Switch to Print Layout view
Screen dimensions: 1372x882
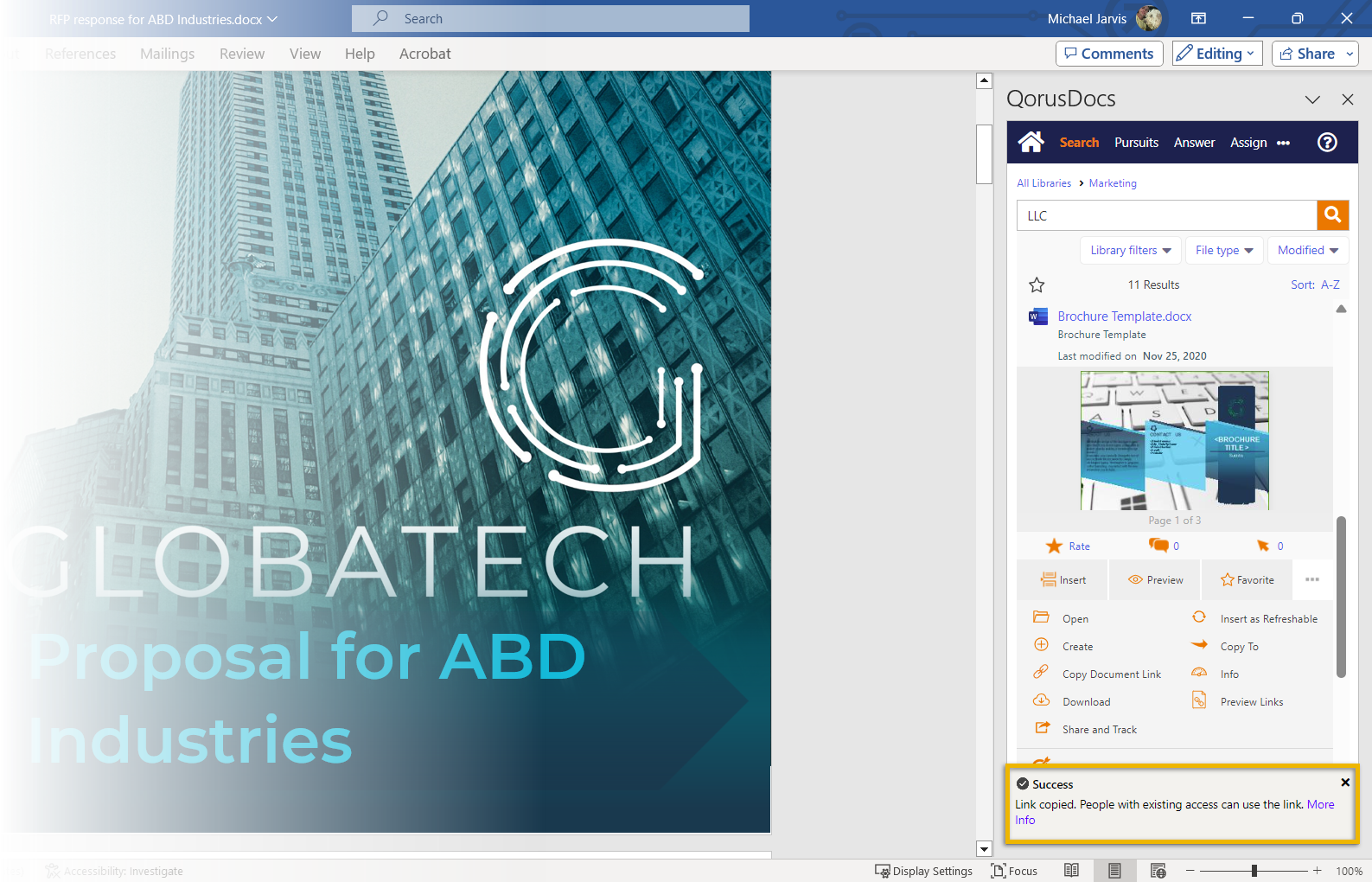pos(1114,871)
